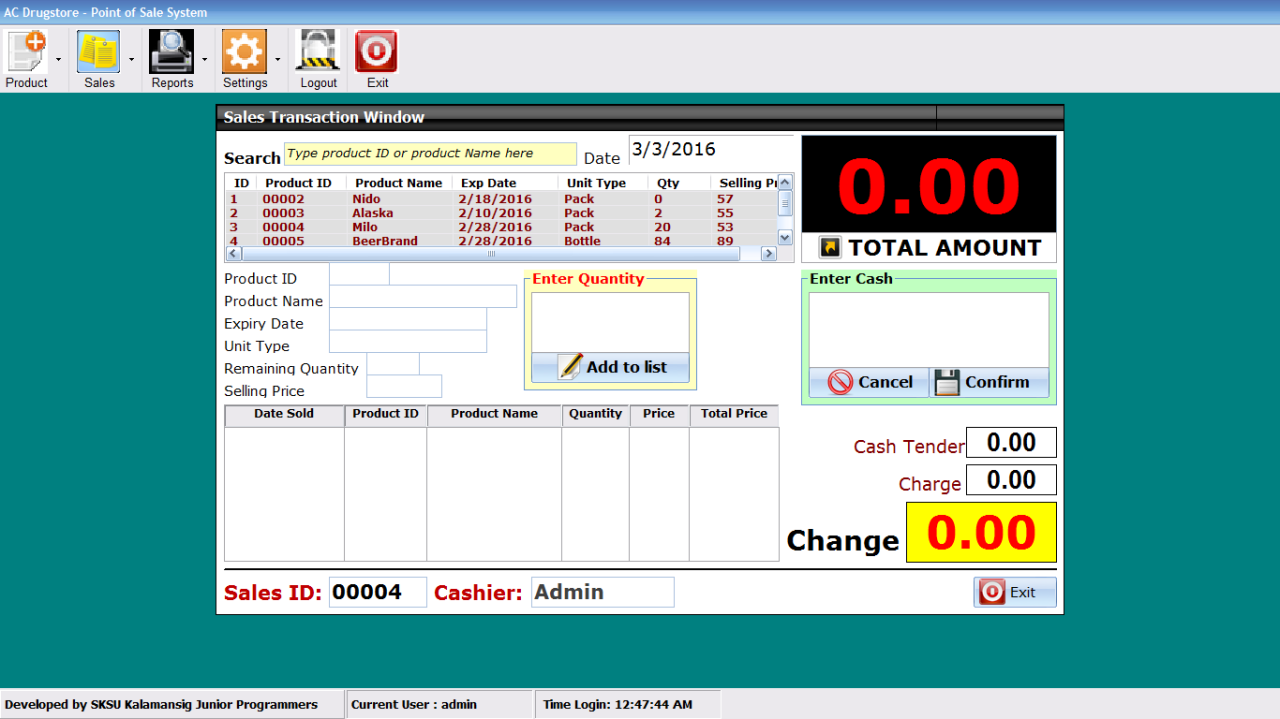The image size is (1280, 719).
Task: Click the Logout toolbar icon
Action: pyautogui.click(x=317, y=50)
